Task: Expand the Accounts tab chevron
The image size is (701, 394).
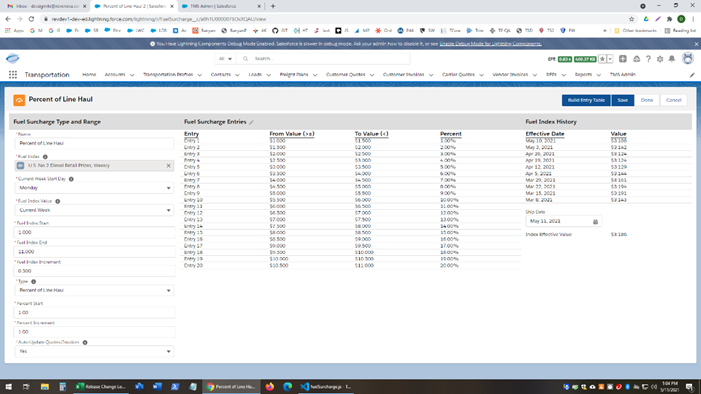Action: point(132,75)
